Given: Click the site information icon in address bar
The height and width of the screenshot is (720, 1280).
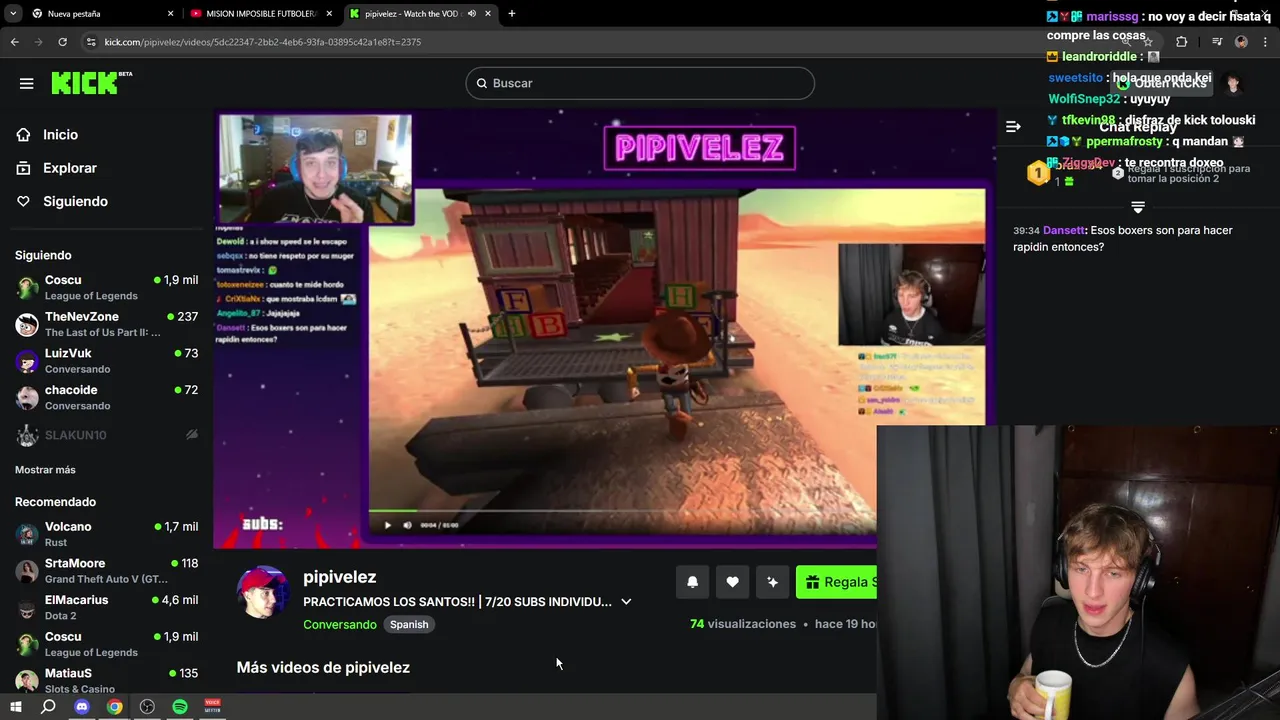Looking at the screenshot, I should click(x=91, y=42).
